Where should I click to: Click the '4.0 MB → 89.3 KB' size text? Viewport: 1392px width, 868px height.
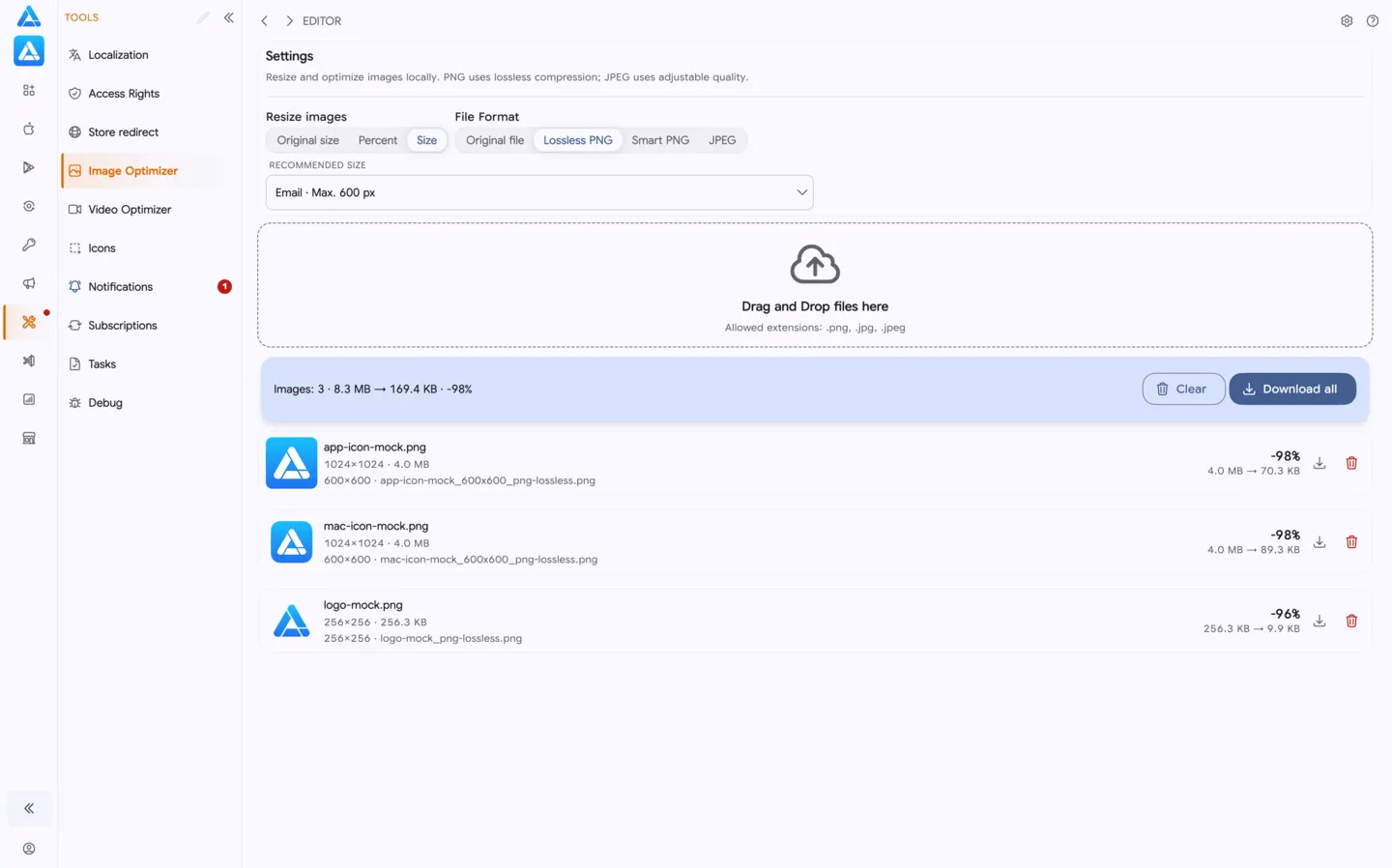1254,550
